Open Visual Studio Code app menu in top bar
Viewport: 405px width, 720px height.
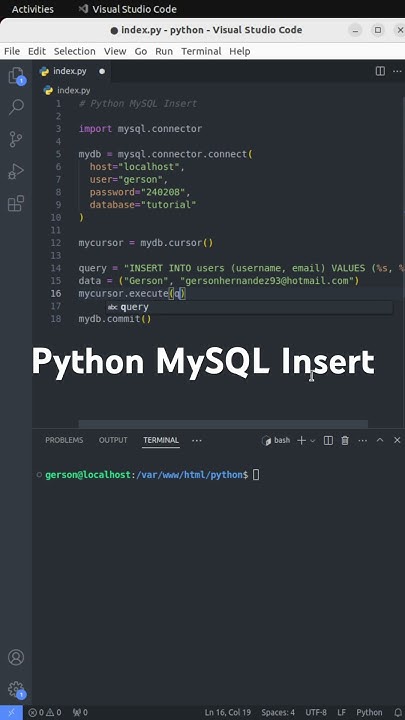[127, 9]
